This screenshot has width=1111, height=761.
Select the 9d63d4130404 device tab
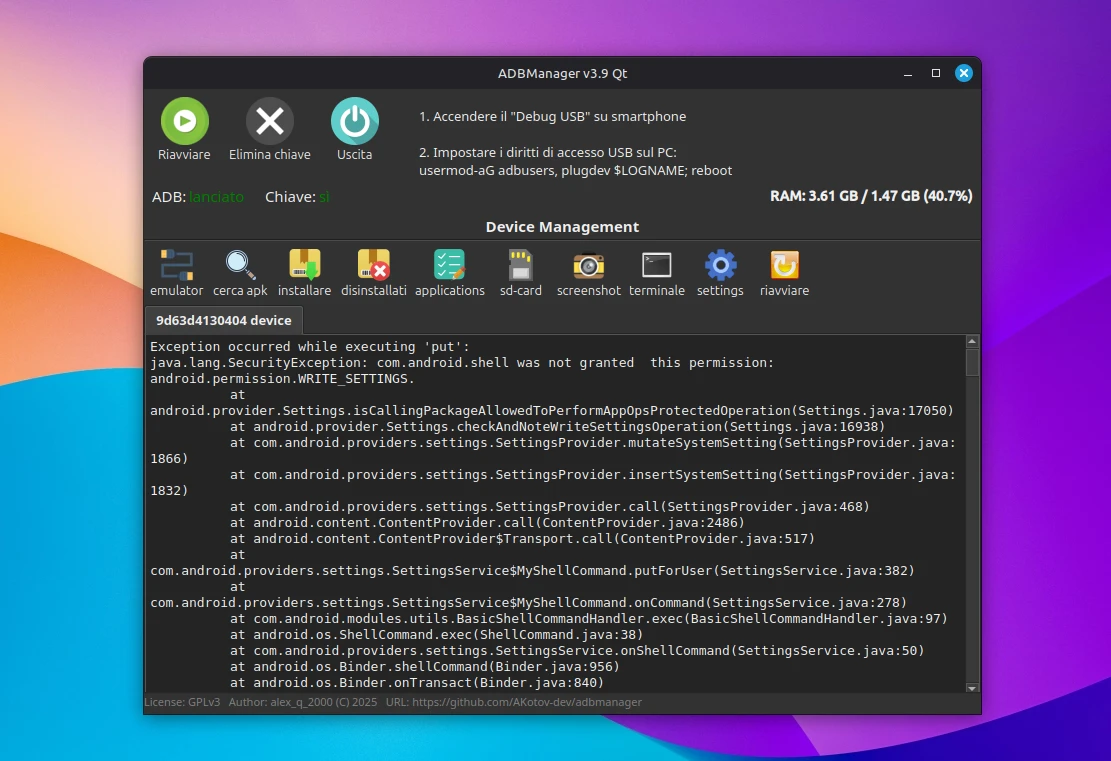pos(224,321)
